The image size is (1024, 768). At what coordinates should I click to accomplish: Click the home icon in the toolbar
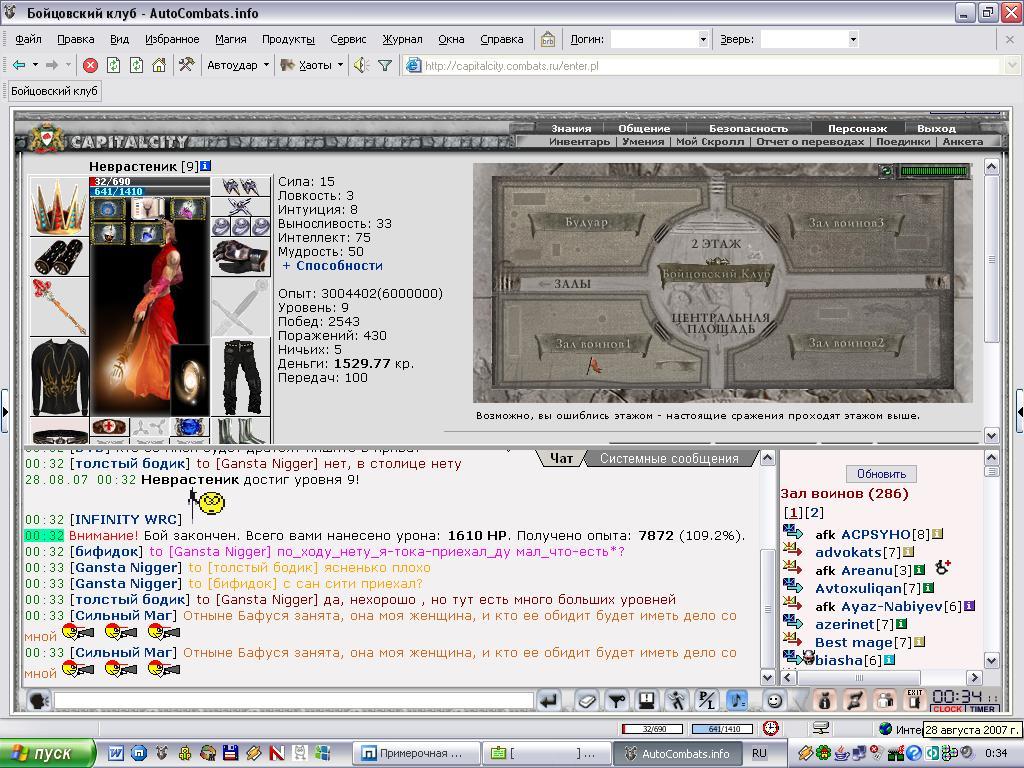pyautogui.click(x=159, y=65)
